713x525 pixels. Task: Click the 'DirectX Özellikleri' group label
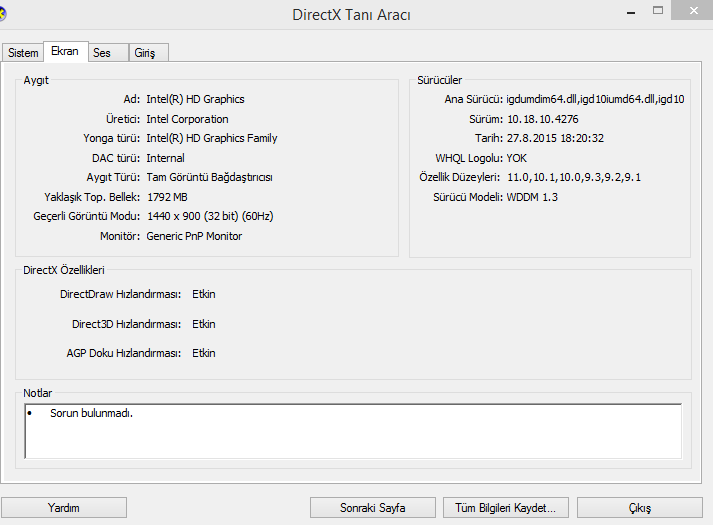pyautogui.click(x=64, y=270)
